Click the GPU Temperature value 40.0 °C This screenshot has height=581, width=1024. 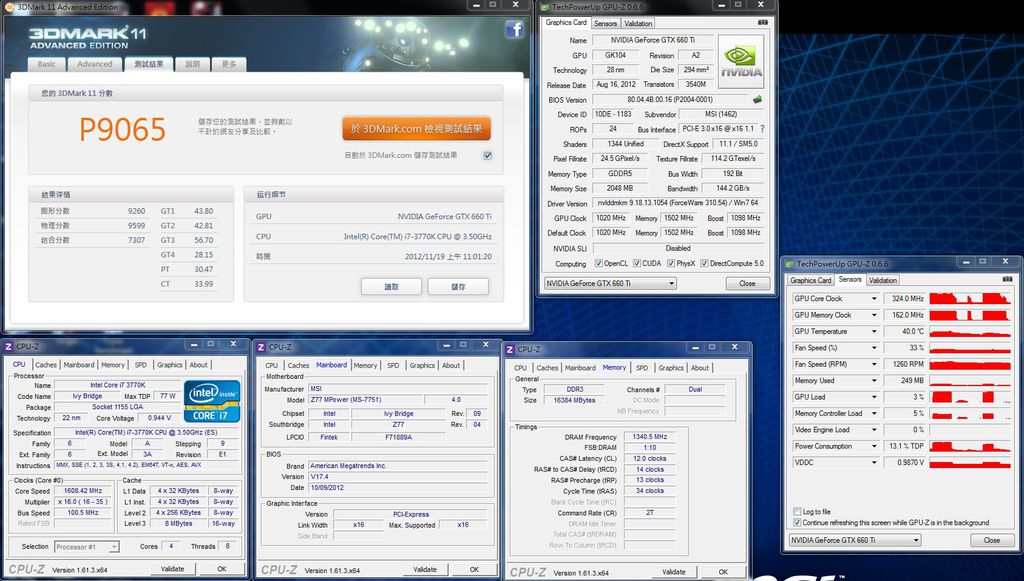click(x=905, y=332)
